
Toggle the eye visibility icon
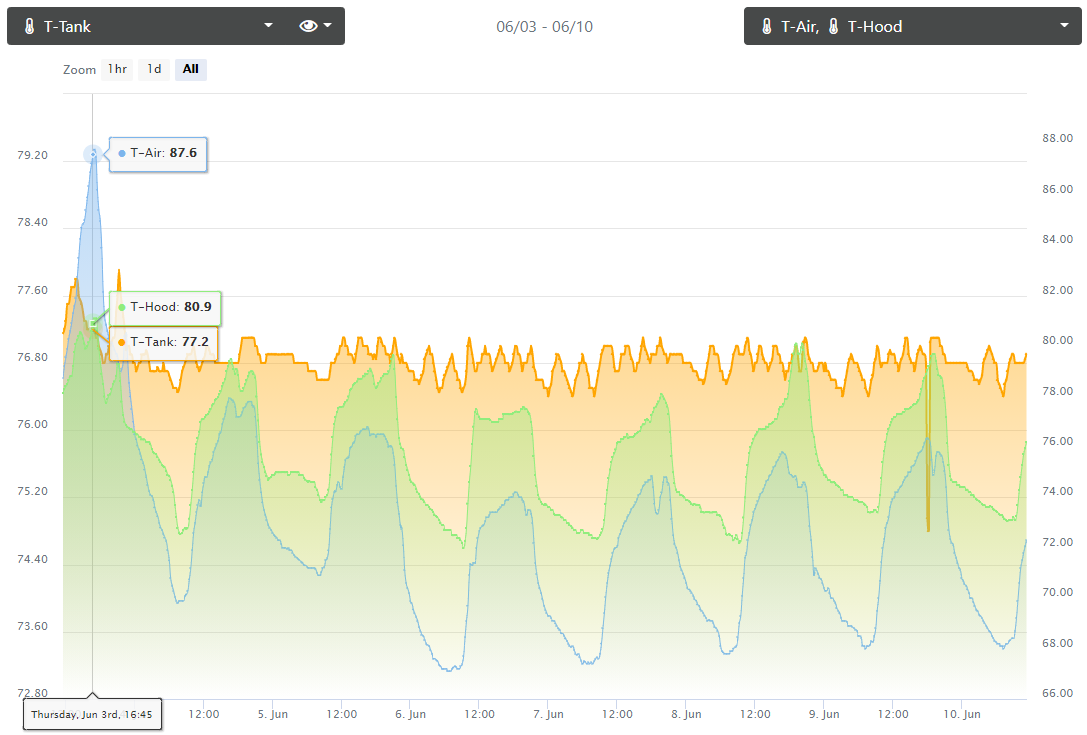coord(308,26)
